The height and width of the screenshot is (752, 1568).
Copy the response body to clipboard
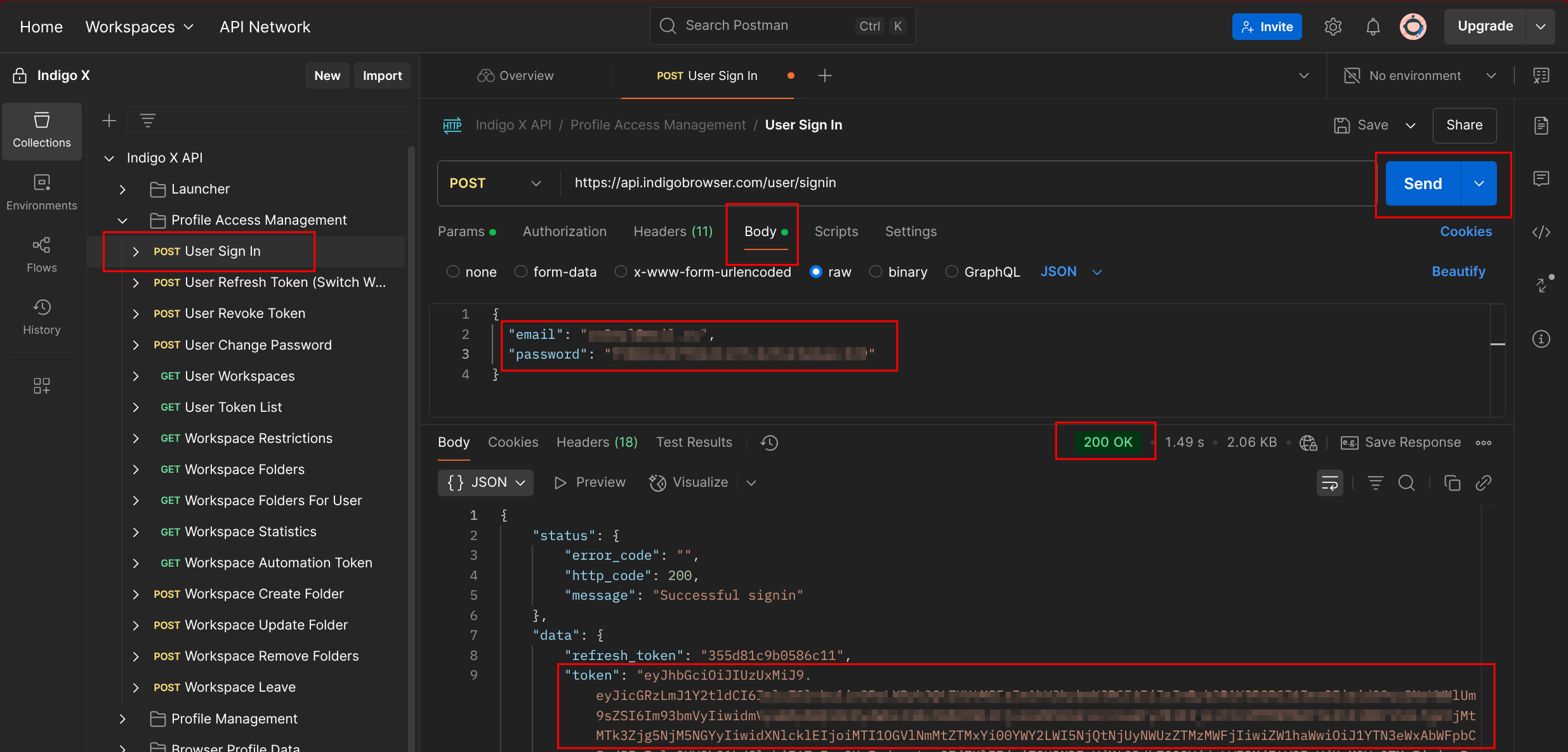[x=1452, y=483]
